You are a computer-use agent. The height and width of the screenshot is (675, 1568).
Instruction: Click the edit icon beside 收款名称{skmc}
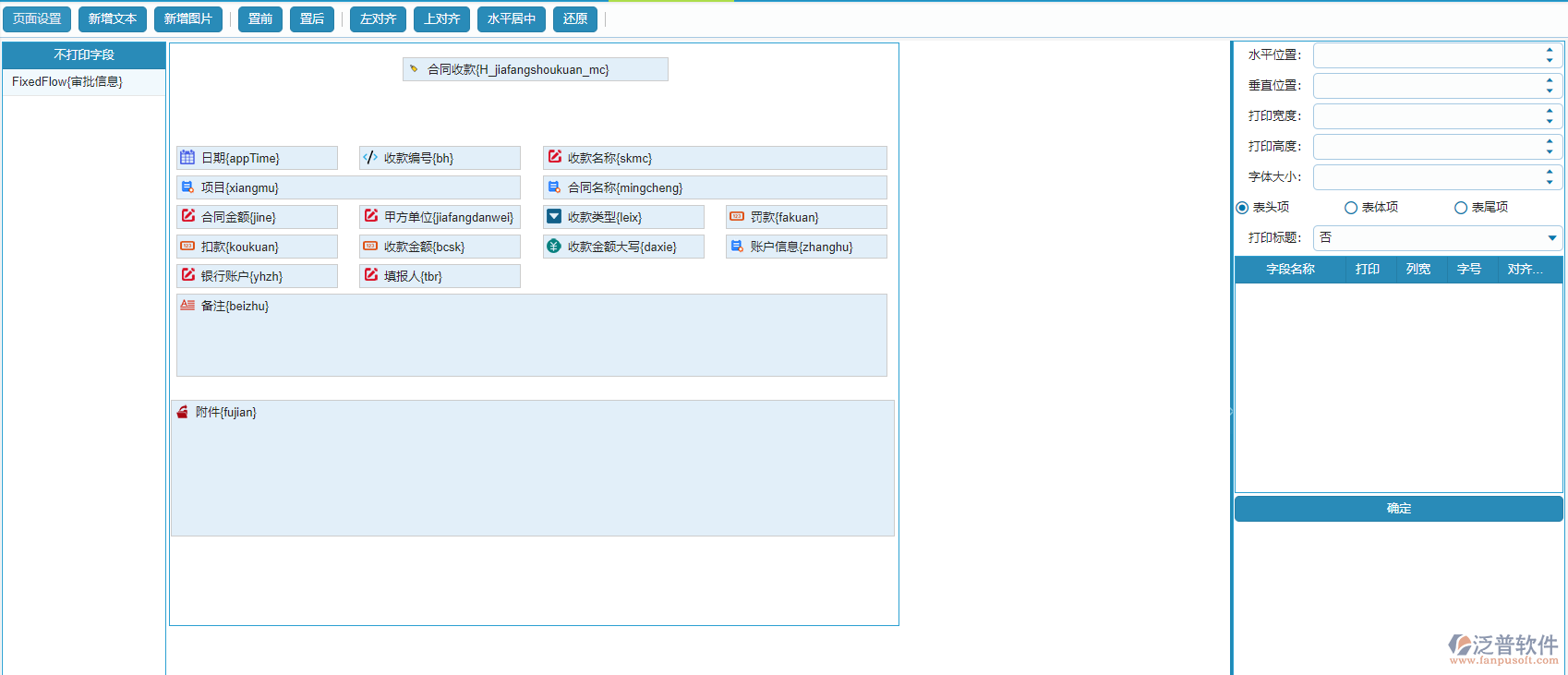tap(554, 158)
